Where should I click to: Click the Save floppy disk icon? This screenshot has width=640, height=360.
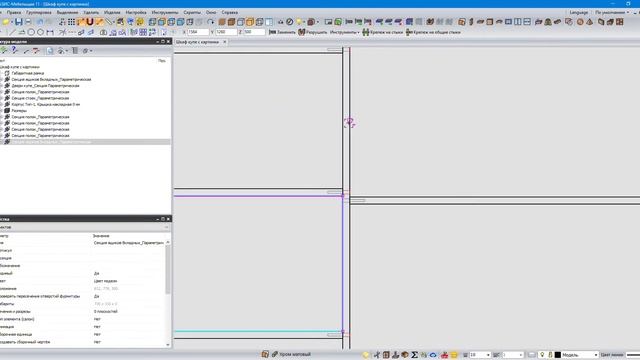18,22
